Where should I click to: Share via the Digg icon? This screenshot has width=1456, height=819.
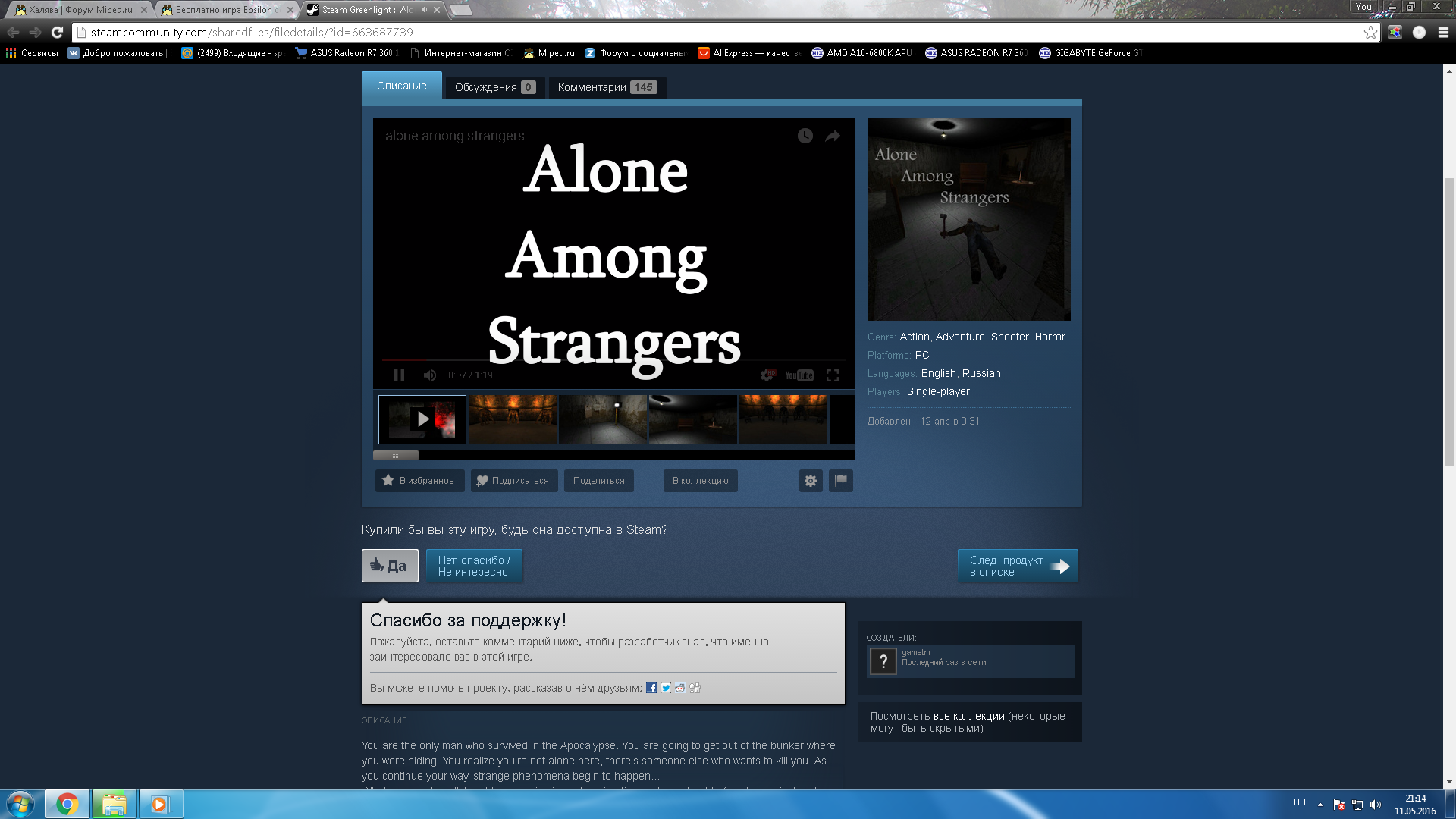[x=695, y=688]
